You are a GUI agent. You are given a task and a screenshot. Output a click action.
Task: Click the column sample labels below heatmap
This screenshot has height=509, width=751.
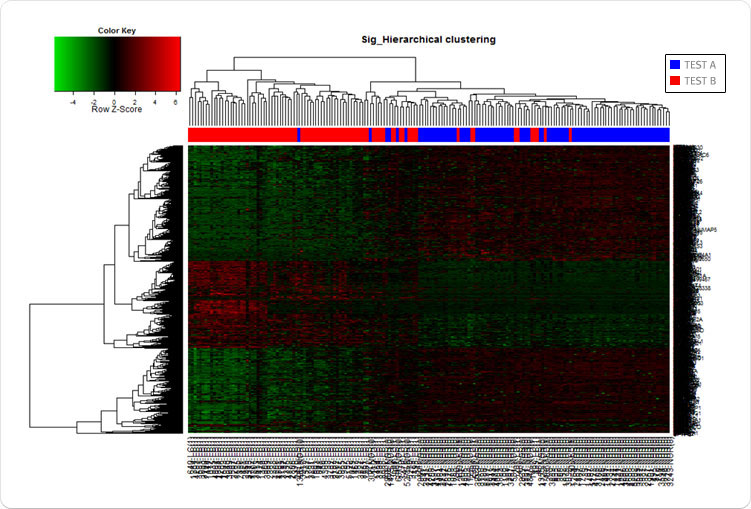point(428,465)
